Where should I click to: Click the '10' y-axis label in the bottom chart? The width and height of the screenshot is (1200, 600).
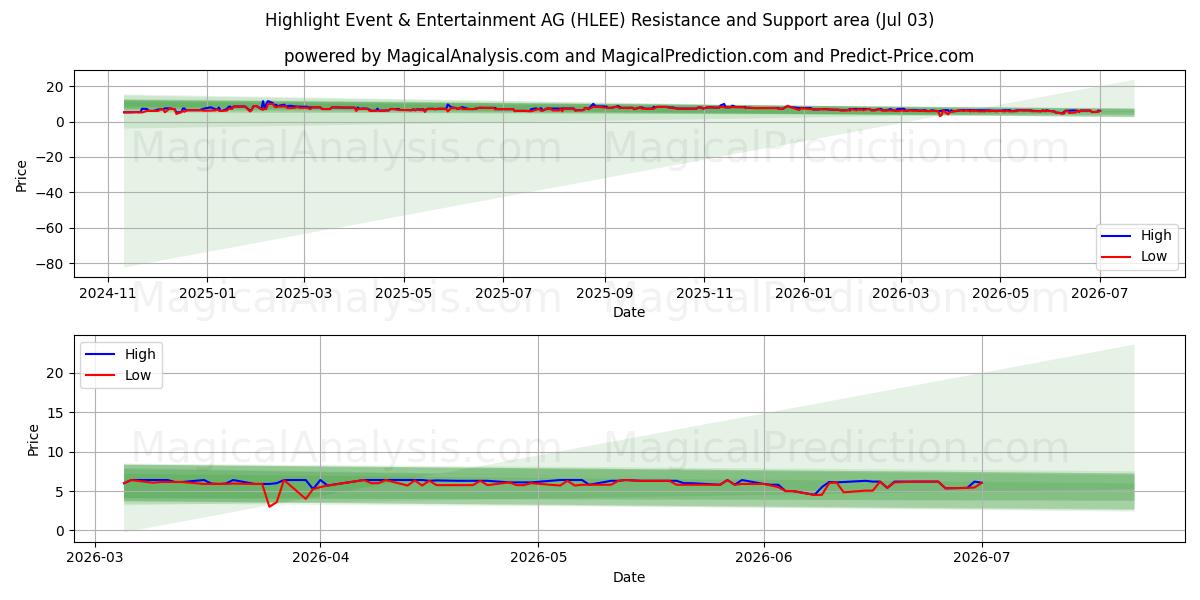point(57,452)
